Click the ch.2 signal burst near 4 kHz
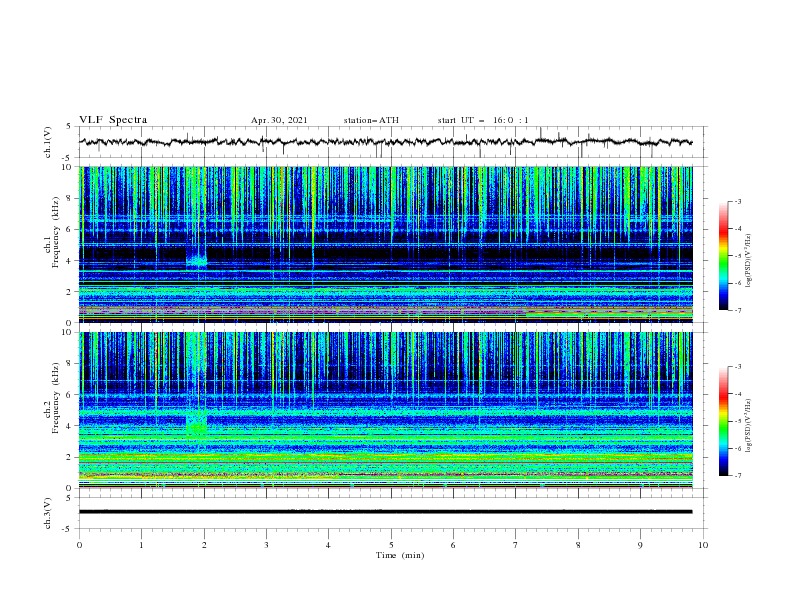This screenshot has width=792, height=612. tap(196, 425)
